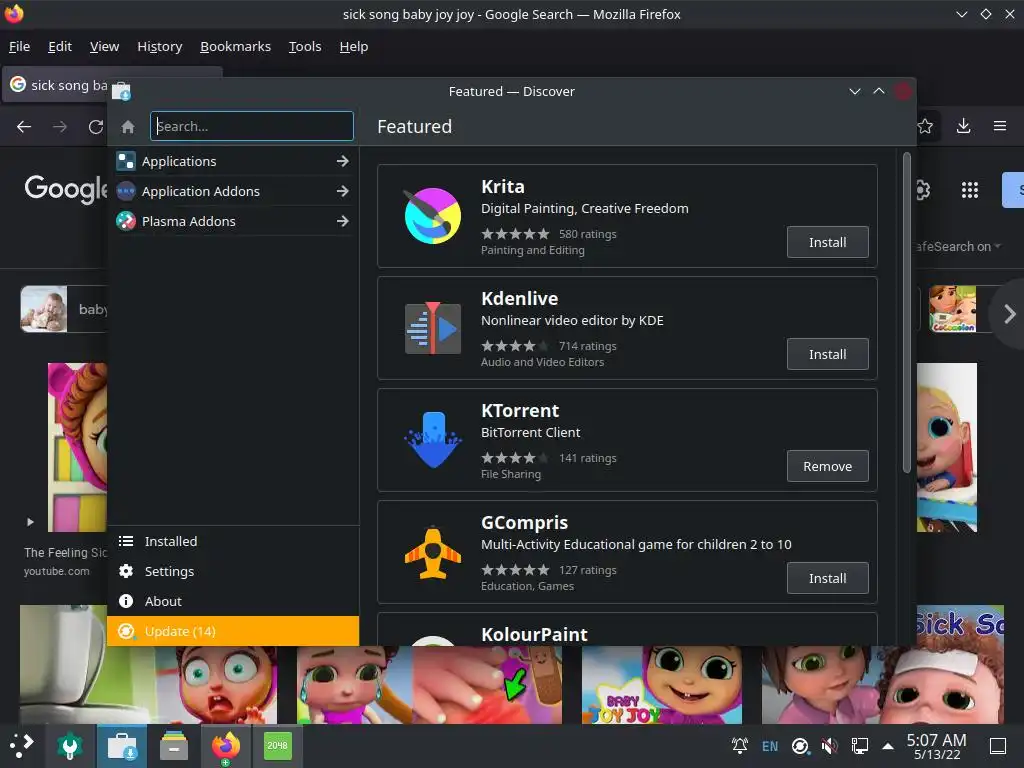The image size is (1024, 768).
Task: Open the About page
Action: (233, 601)
